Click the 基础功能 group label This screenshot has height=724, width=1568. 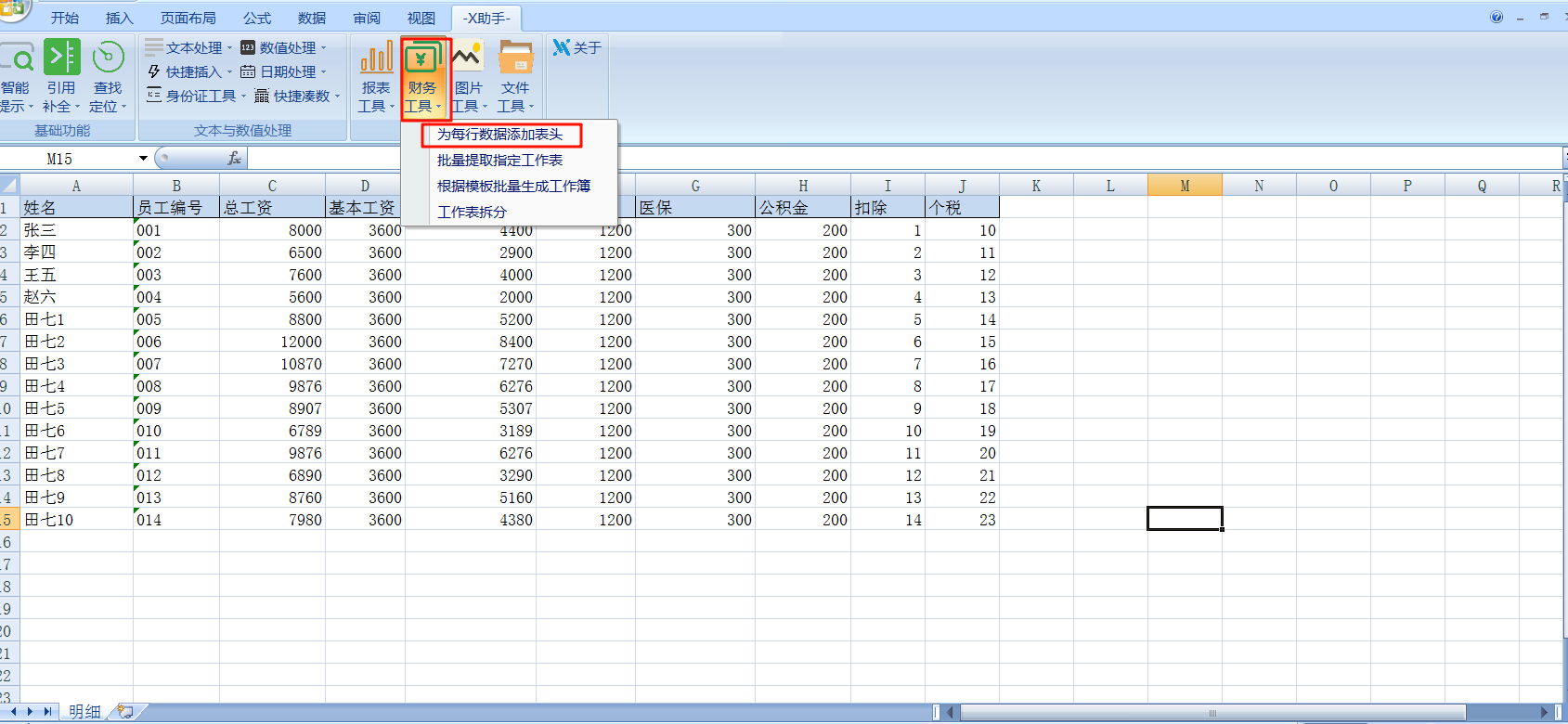pos(62,131)
